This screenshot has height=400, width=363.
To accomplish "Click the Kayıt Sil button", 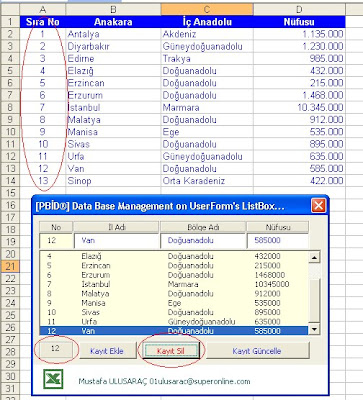I will pos(171,351).
